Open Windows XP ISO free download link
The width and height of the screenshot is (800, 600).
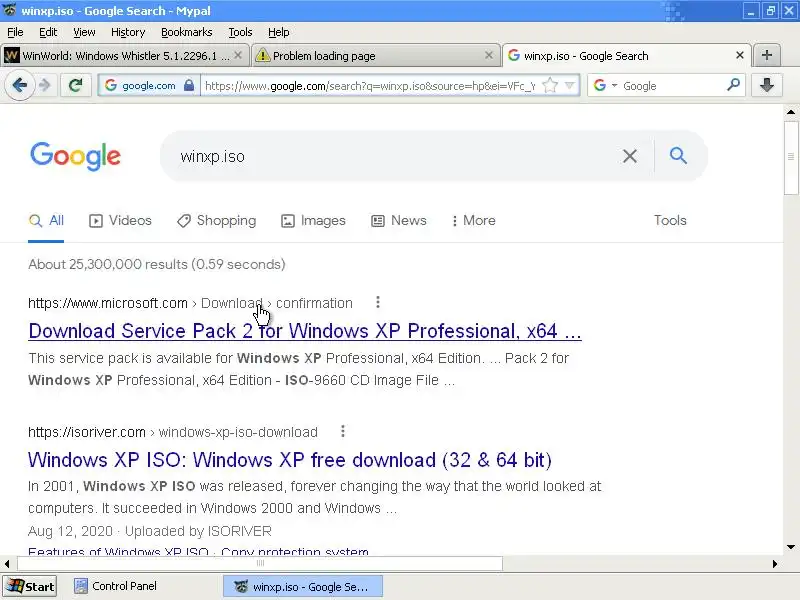click(290, 460)
